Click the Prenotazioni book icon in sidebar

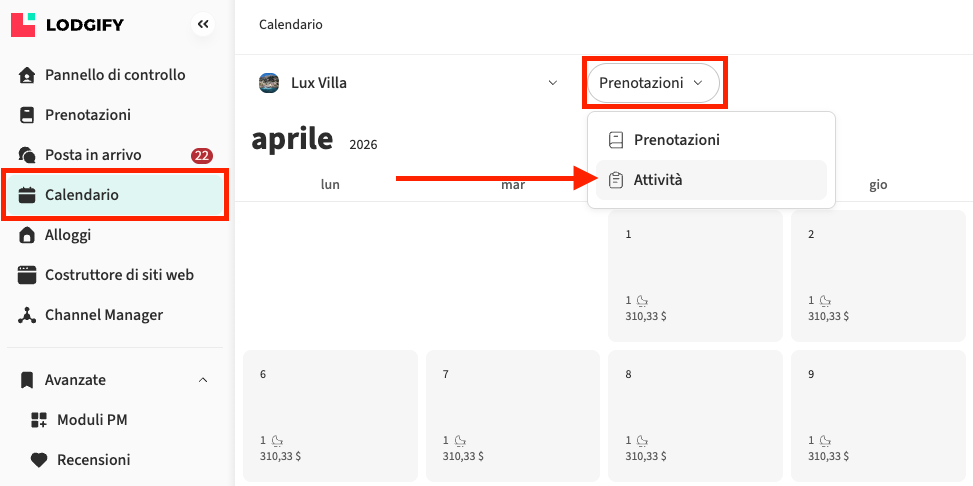click(27, 115)
